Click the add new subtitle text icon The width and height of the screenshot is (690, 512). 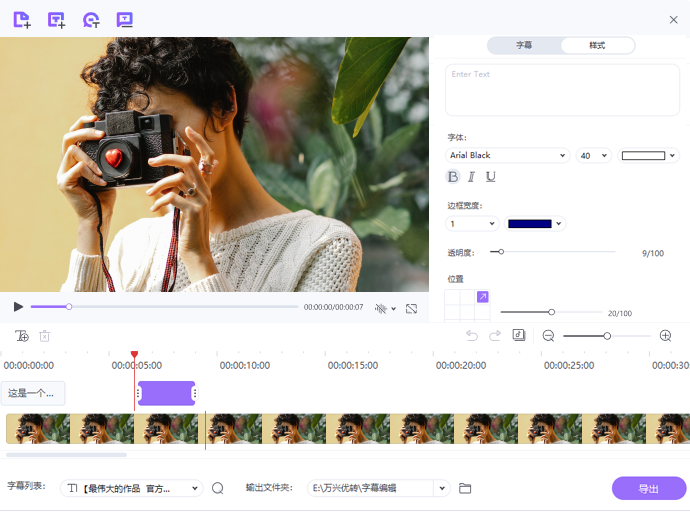click(x=56, y=20)
